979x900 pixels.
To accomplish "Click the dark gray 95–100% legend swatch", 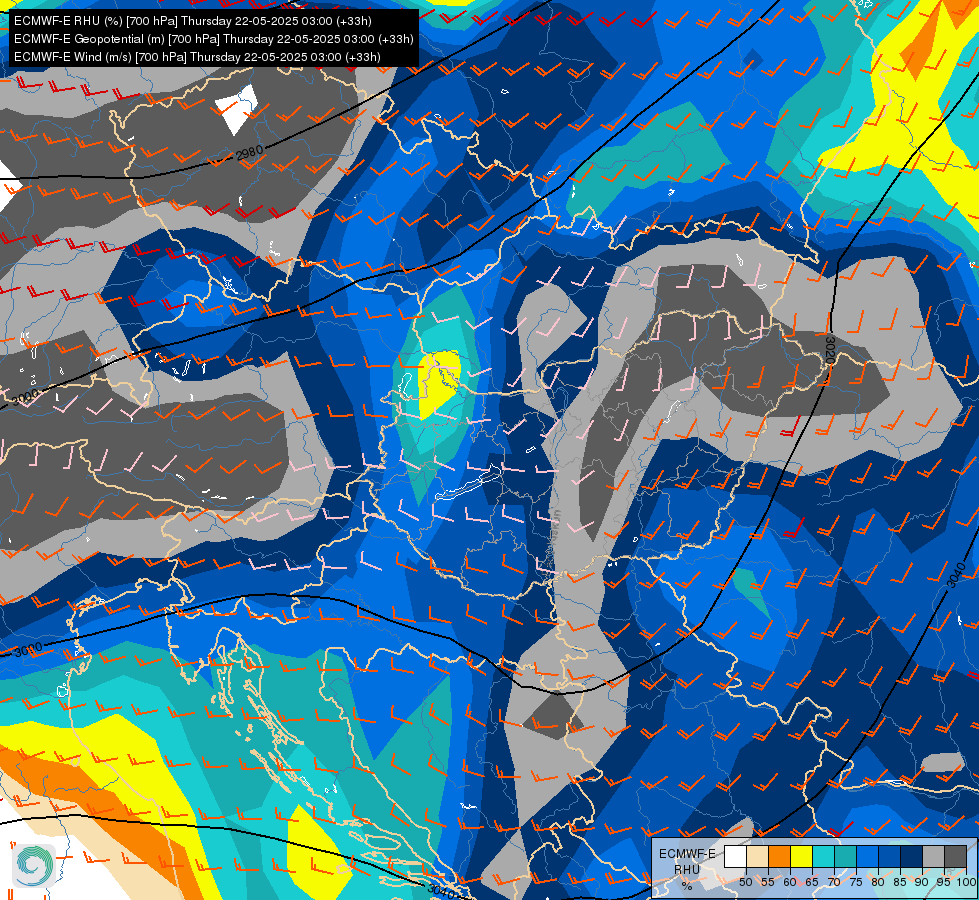I will point(955,856).
